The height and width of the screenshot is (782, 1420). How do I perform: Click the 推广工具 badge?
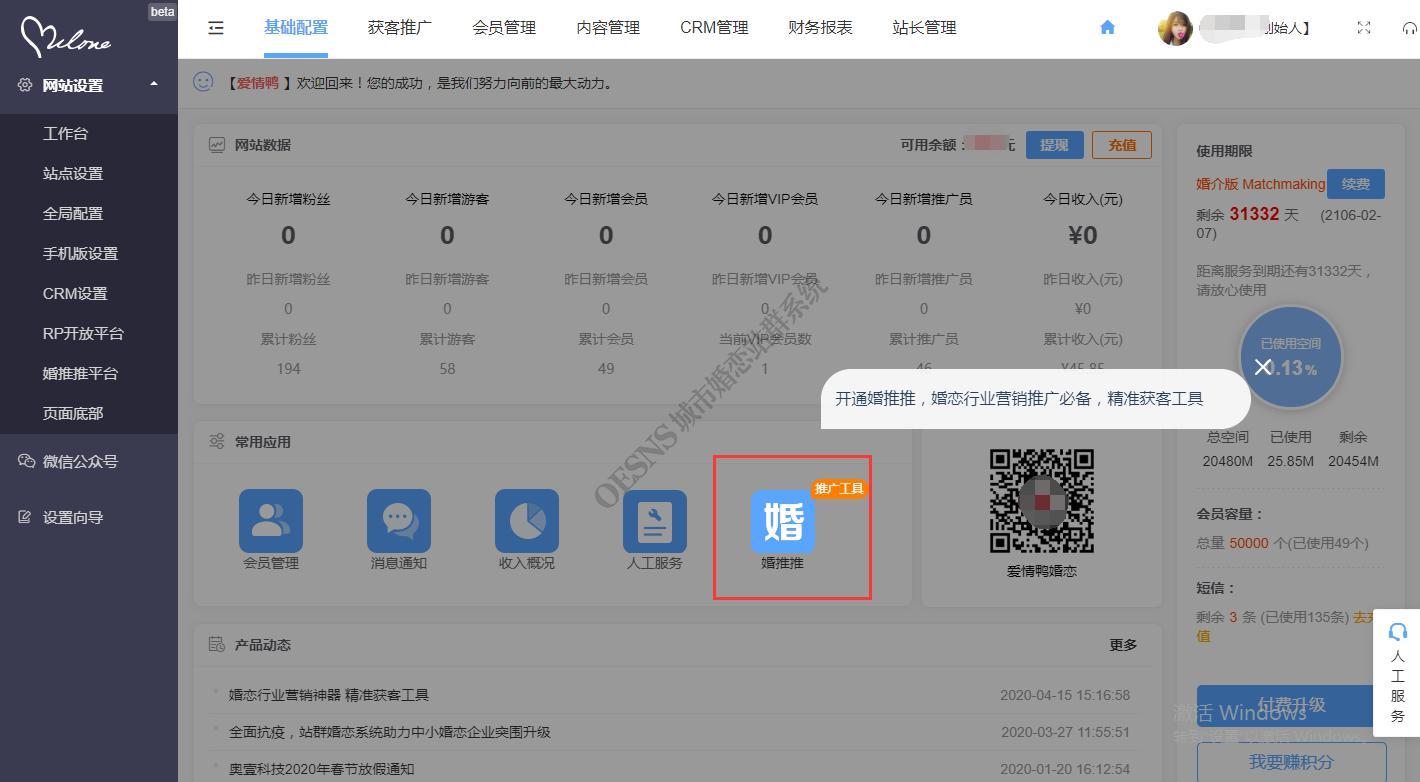pyautogui.click(x=839, y=489)
